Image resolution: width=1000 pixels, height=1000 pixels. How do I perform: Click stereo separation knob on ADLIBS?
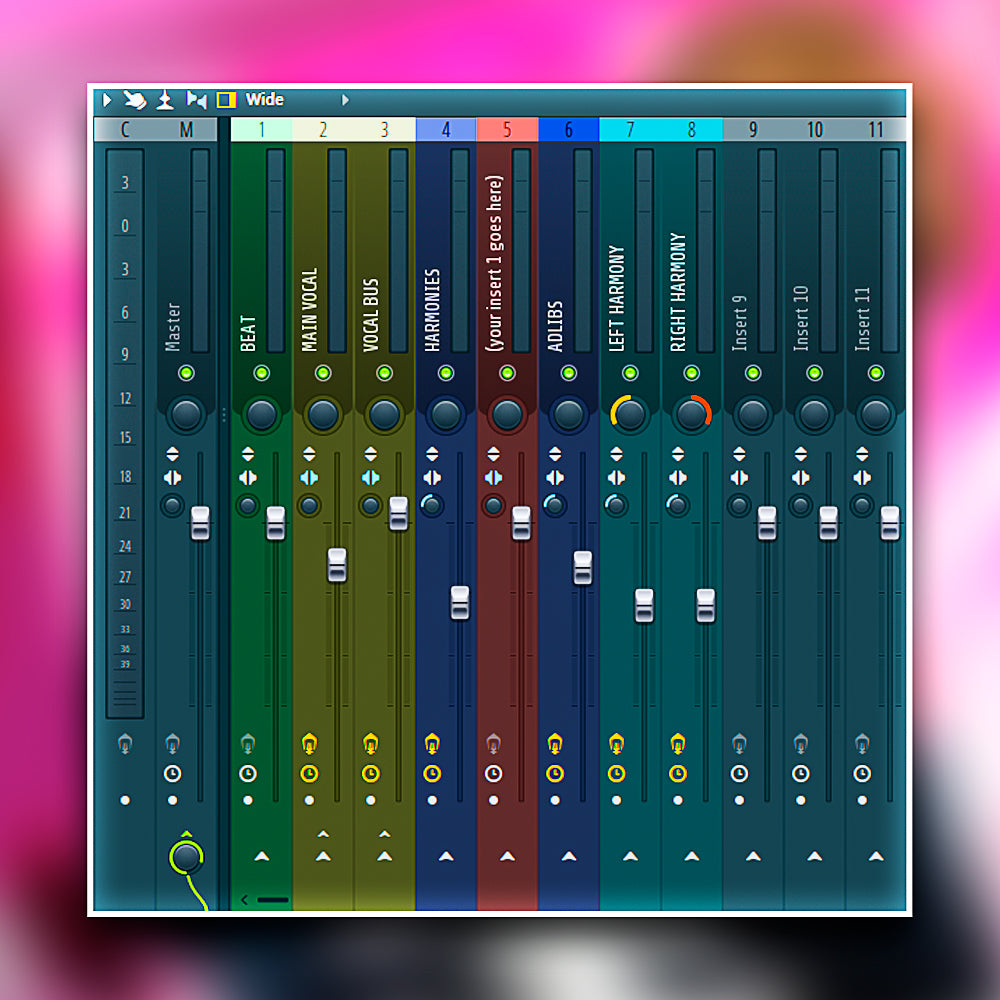pyautogui.click(x=554, y=506)
